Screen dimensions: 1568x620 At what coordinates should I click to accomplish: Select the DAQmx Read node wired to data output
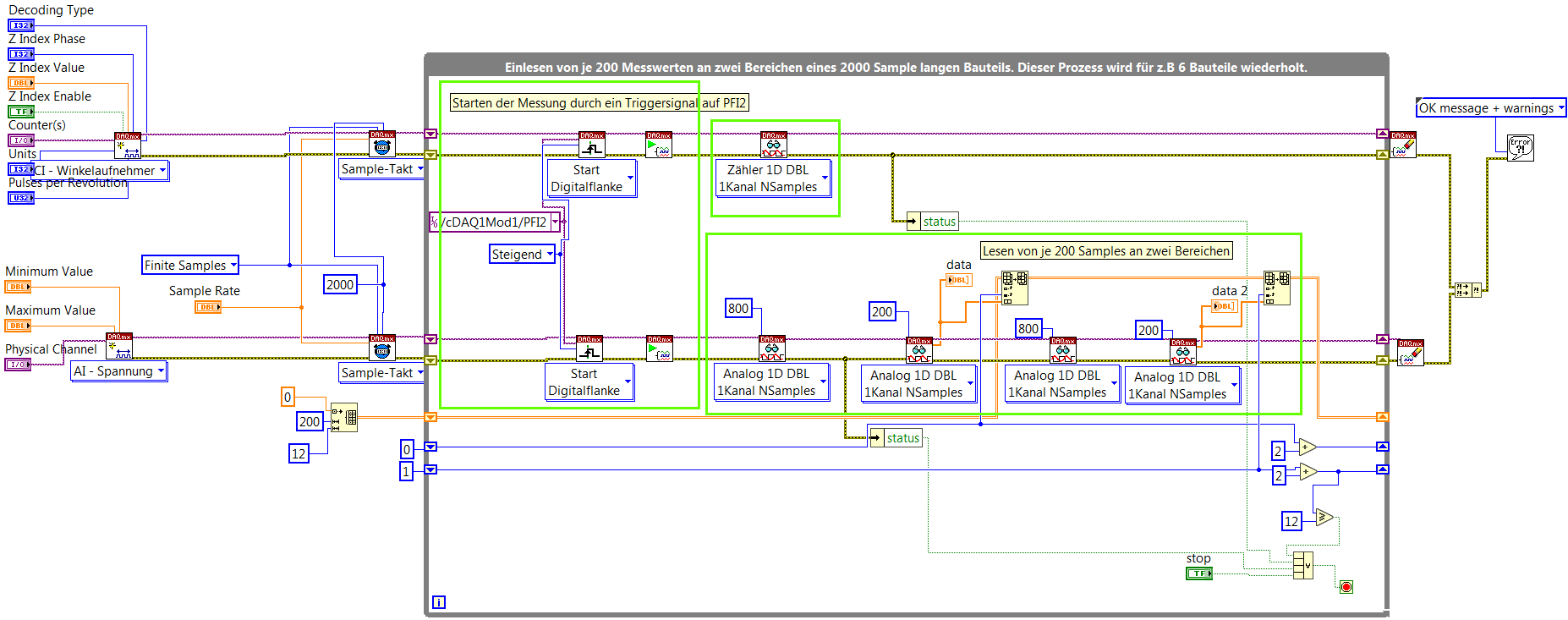[x=919, y=350]
